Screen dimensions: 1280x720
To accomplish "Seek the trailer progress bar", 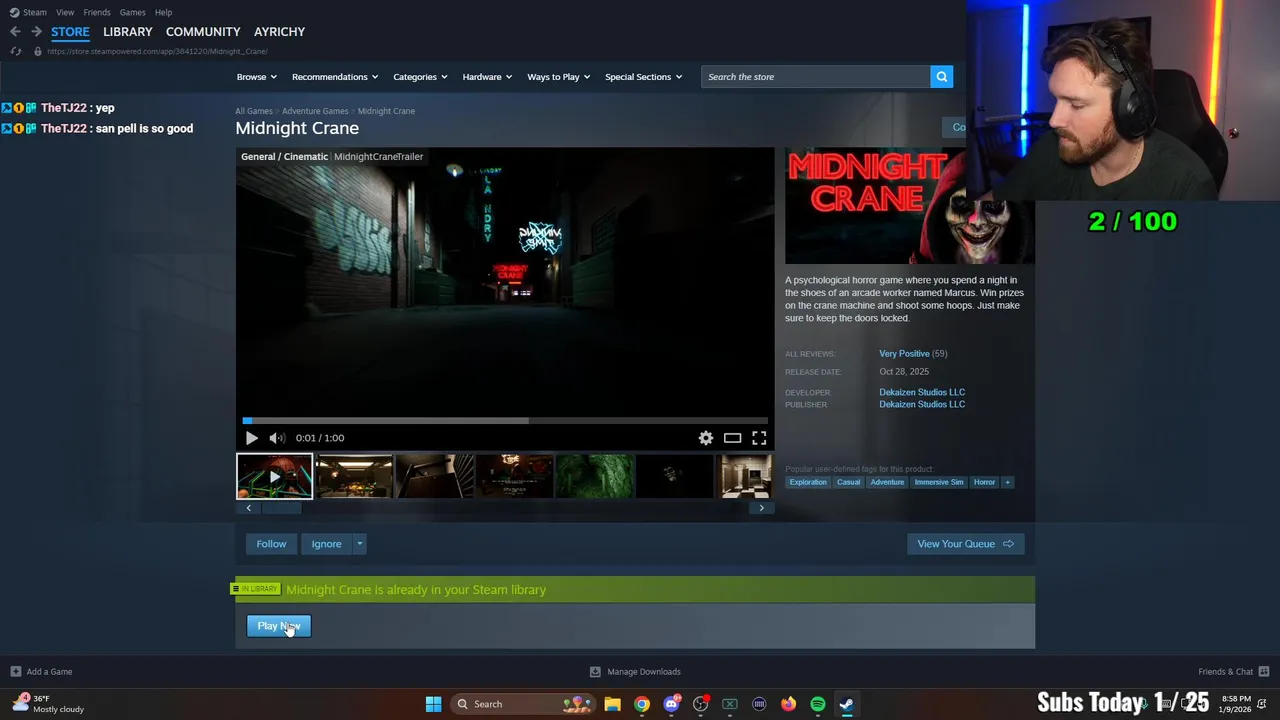I will [x=505, y=421].
